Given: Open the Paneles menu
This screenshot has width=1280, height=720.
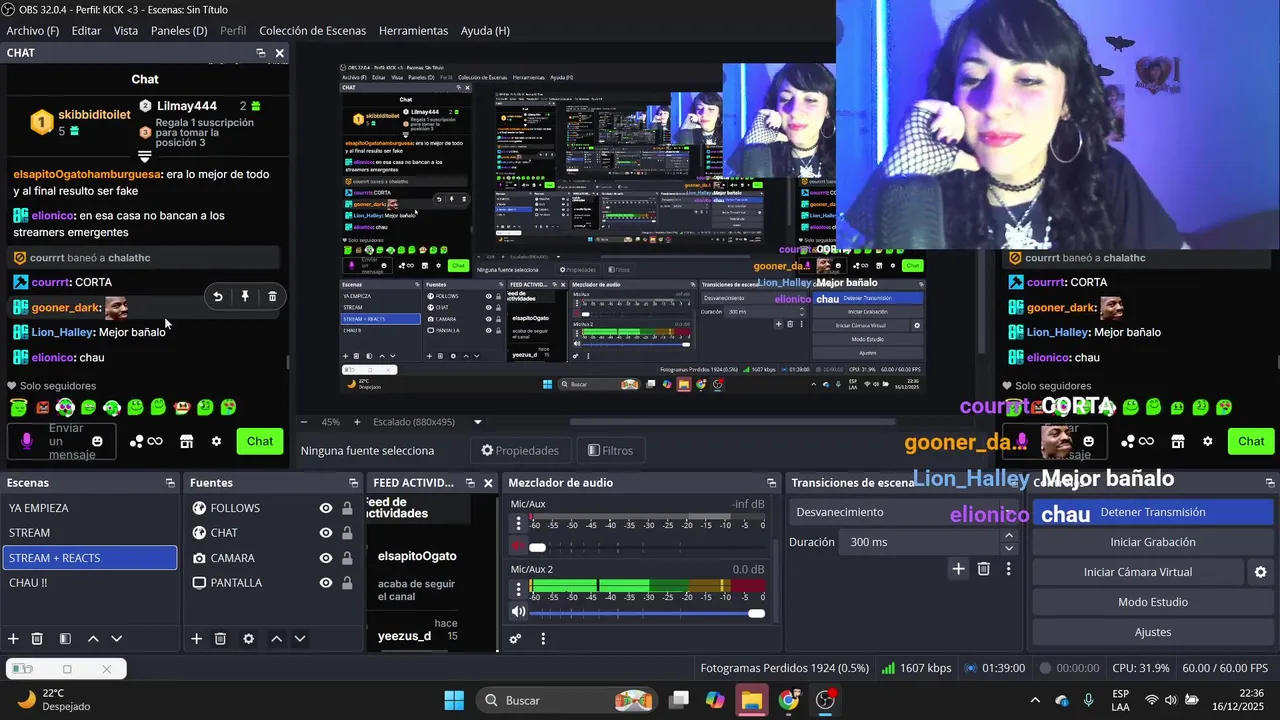Looking at the screenshot, I should (179, 31).
